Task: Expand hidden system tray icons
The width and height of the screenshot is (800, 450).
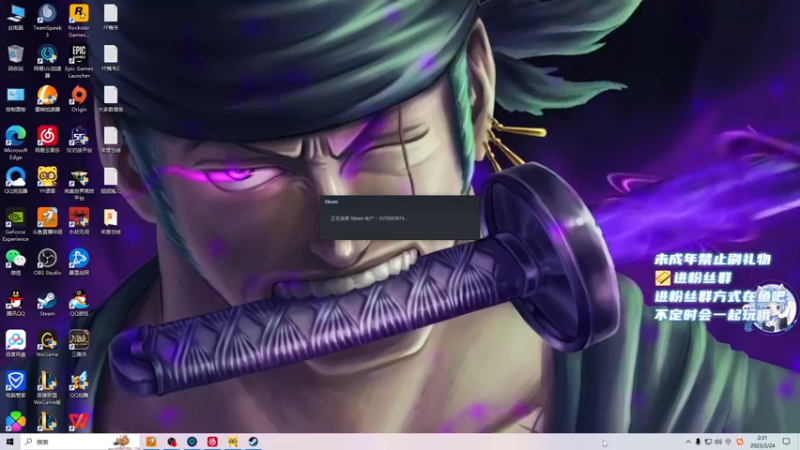Action: pos(688,442)
